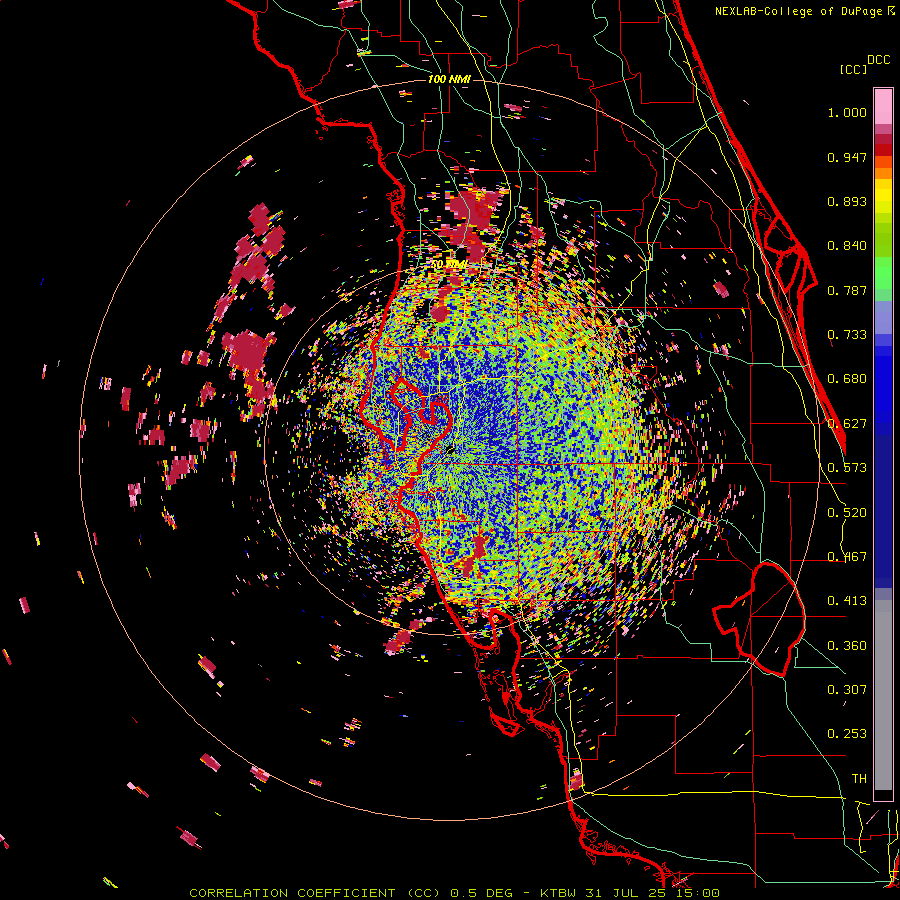The height and width of the screenshot is (900, 900).
Task: Click the 0.947 scale value
Action: [x=847, y=157]
